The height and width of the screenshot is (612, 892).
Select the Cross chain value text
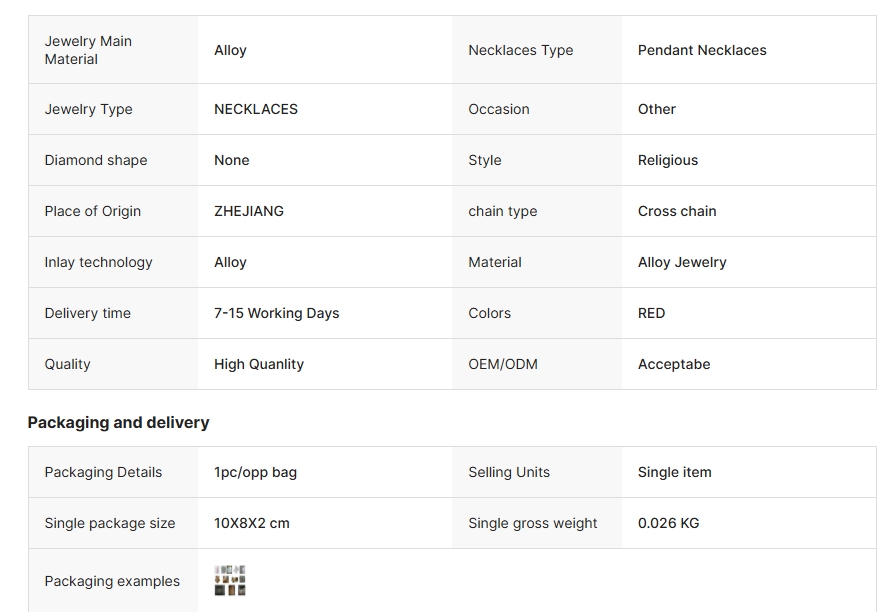tap(677, 211)
